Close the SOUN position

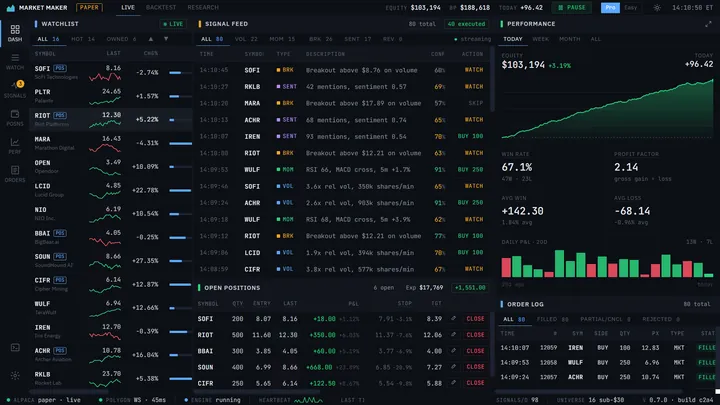[475, 366]
